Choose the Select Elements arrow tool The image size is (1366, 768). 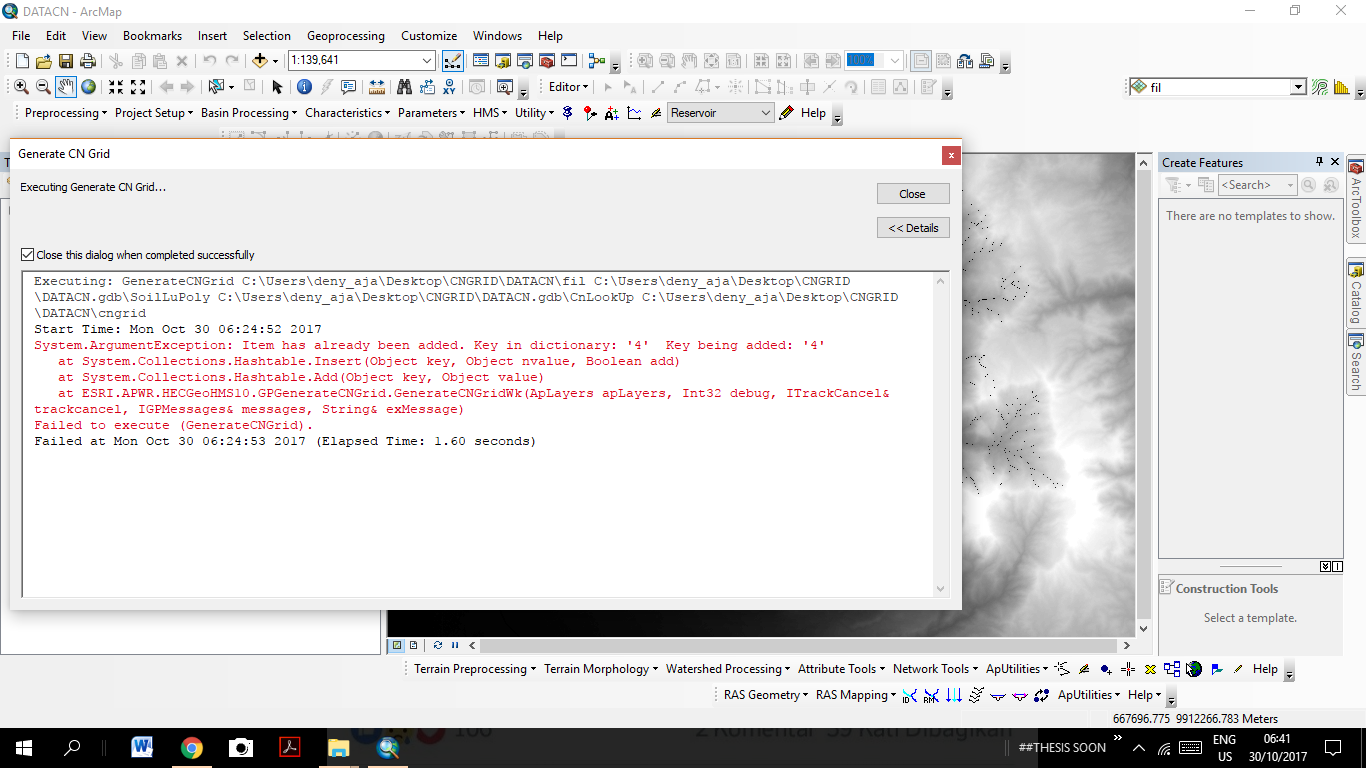click(278, 87)
